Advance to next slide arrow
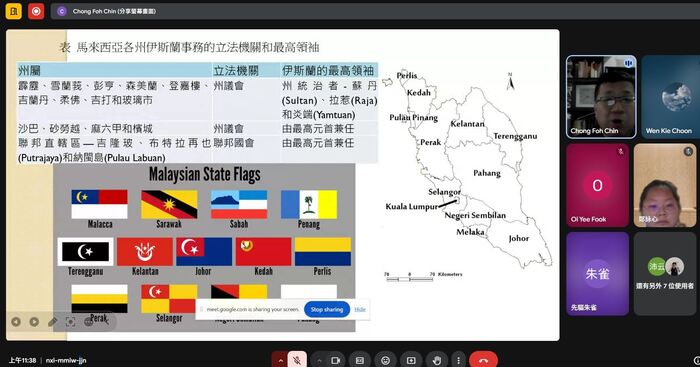Screen dimensions: 700x367 pos(34,321)
